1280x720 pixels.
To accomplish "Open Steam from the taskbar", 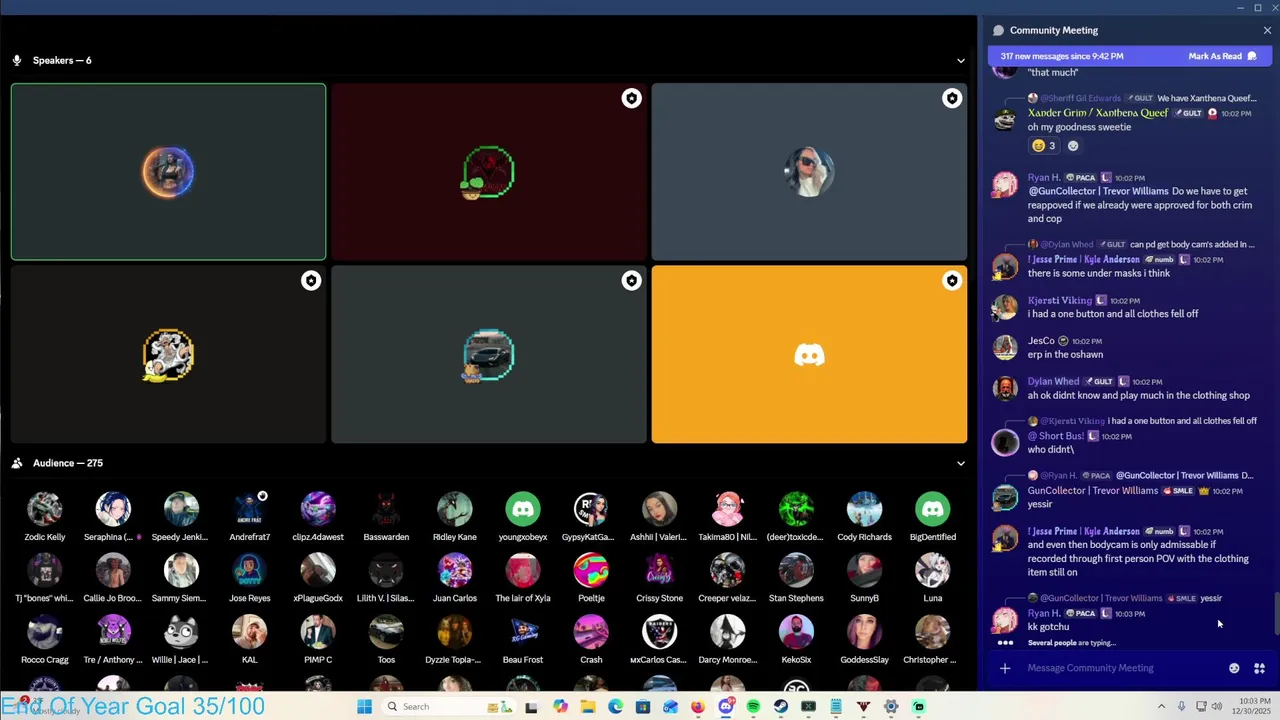I will [781, 706].
